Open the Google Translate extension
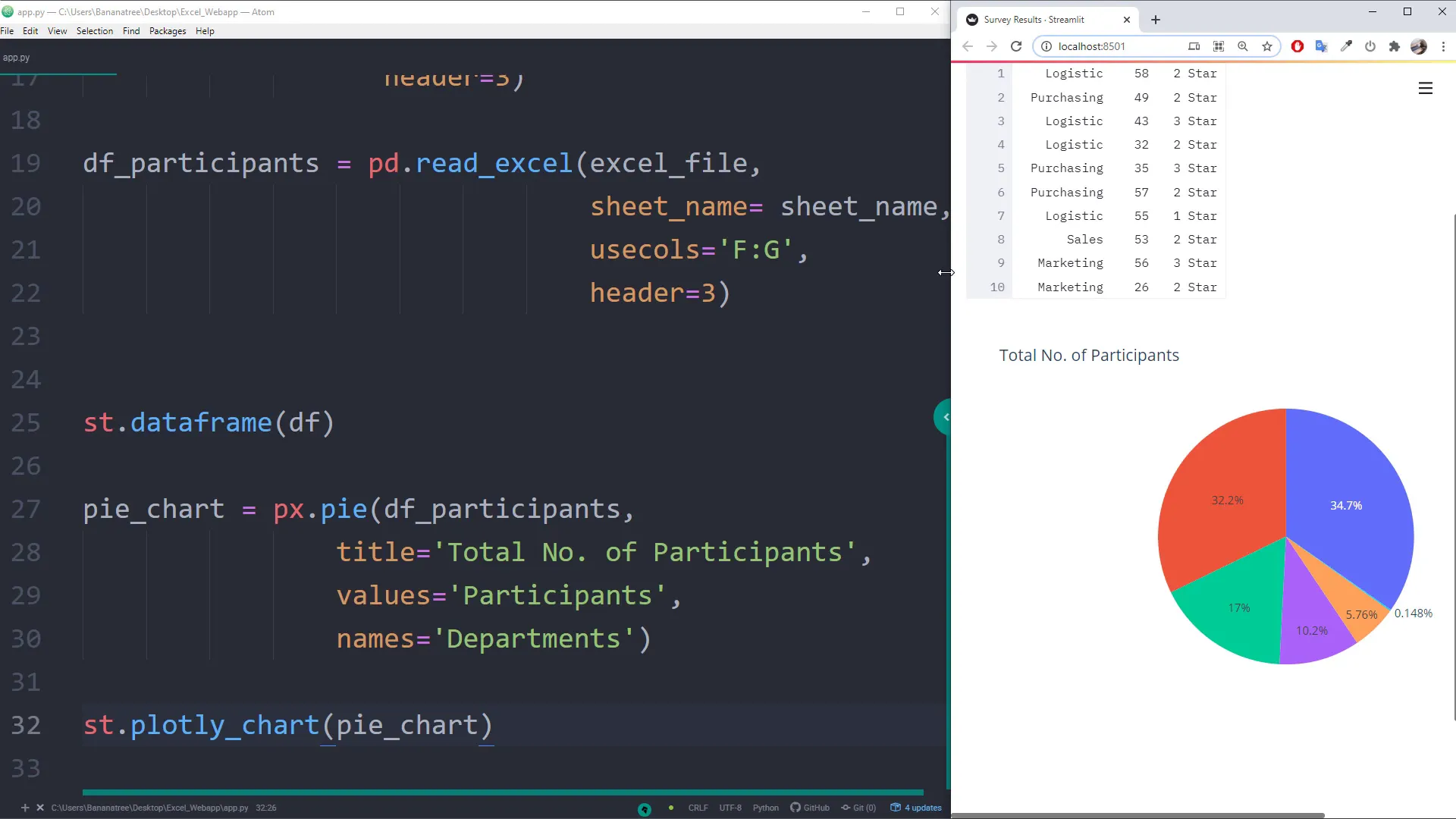The image size is (1456, 819). (x=1321, y=46)
